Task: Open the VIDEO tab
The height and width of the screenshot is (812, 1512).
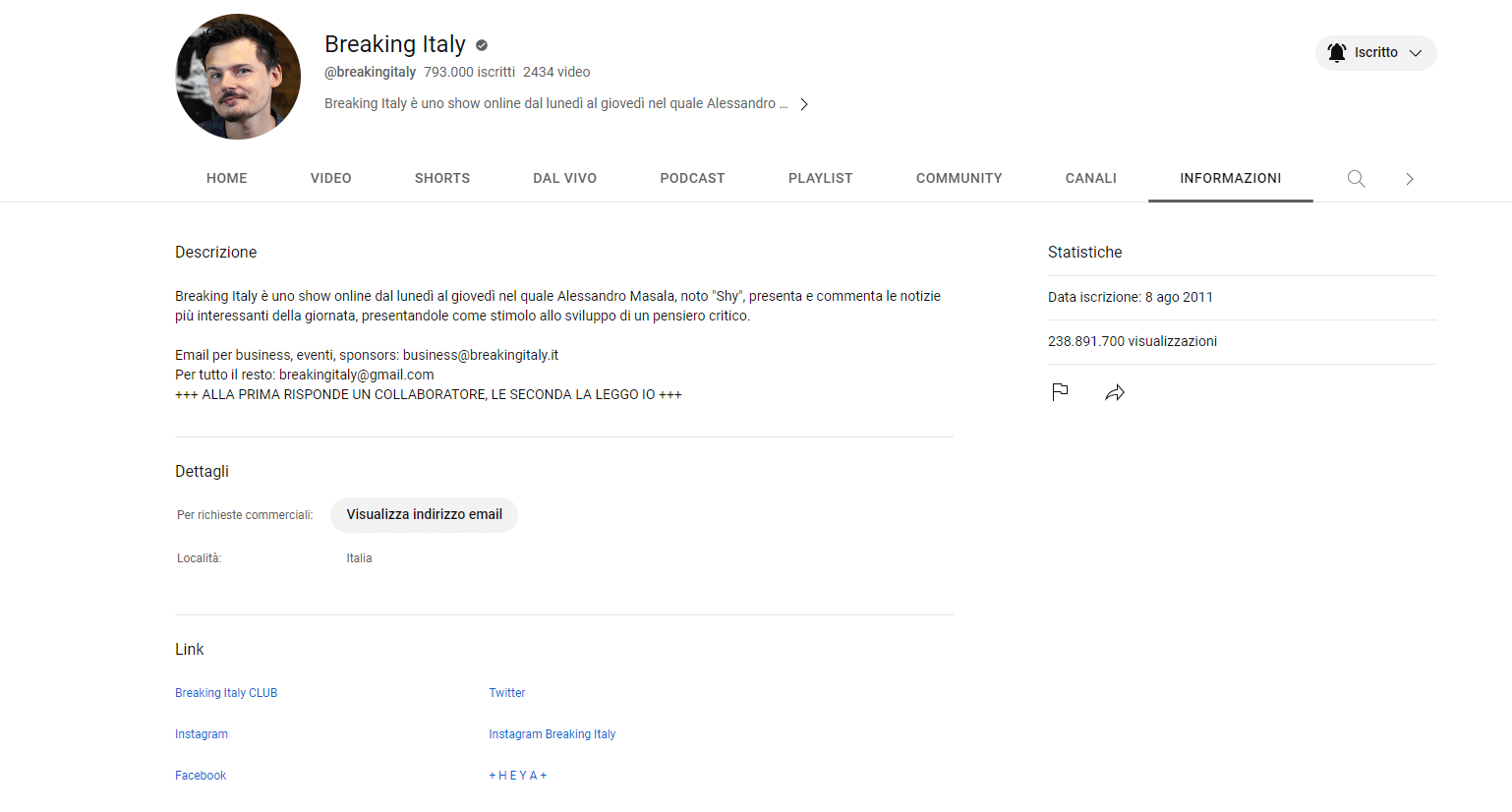Action: click(331, 178)
